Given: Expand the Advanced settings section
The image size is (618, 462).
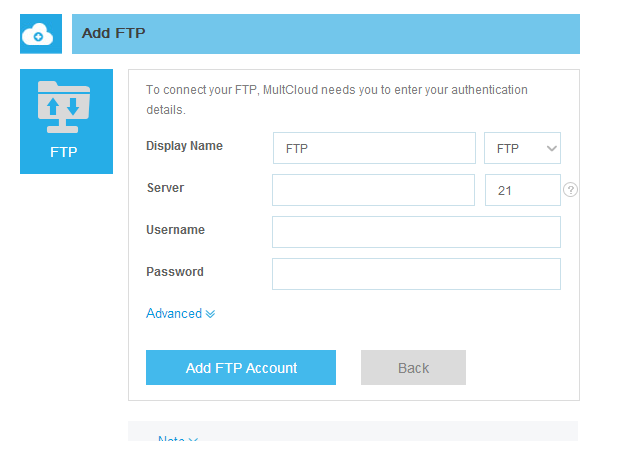Looking at the screenshot, I should [180, 313].
